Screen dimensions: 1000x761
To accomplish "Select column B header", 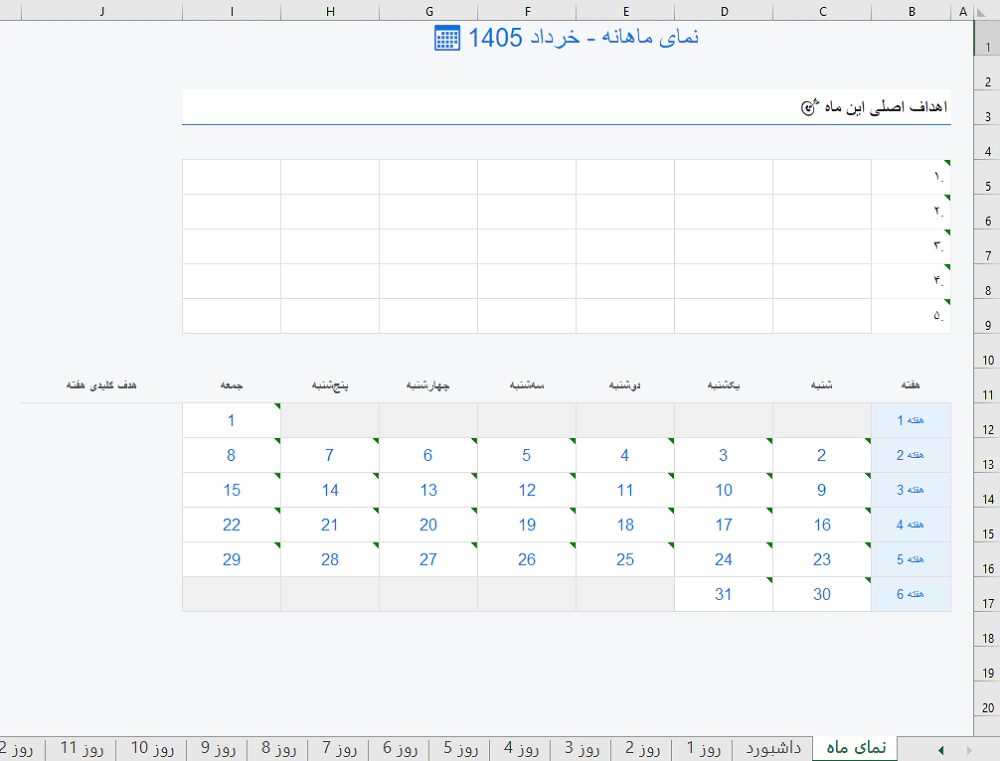I will (911, 12).
